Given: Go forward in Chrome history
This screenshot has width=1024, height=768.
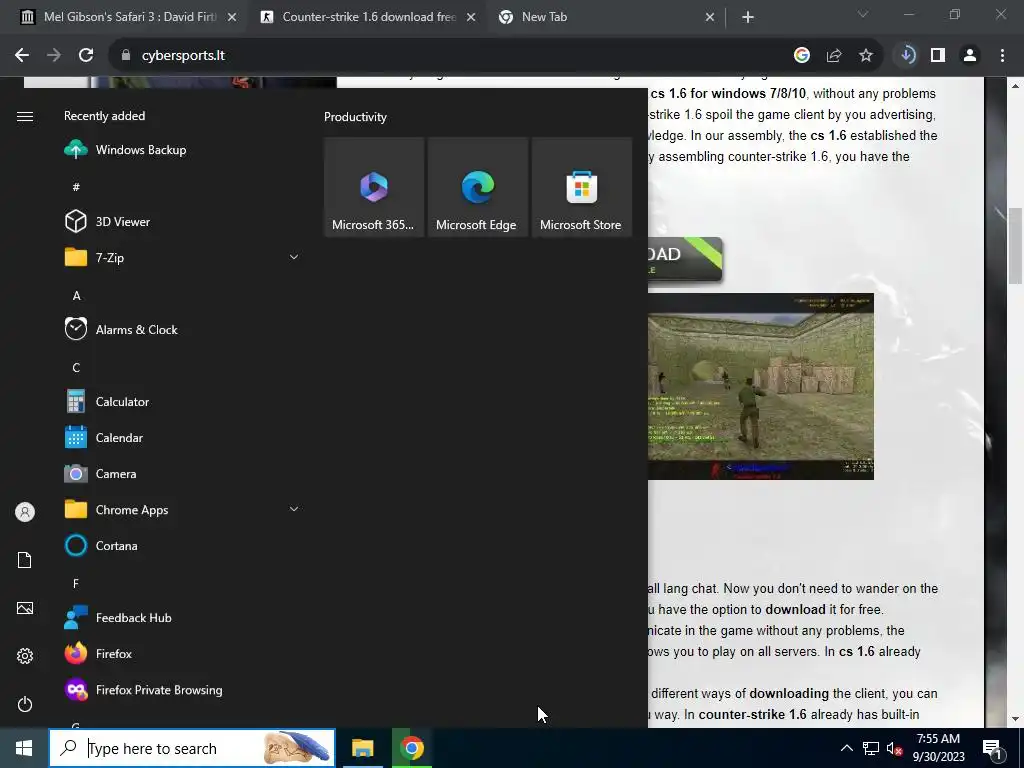Looking at the screenshot, I should (x=54, y=56).
